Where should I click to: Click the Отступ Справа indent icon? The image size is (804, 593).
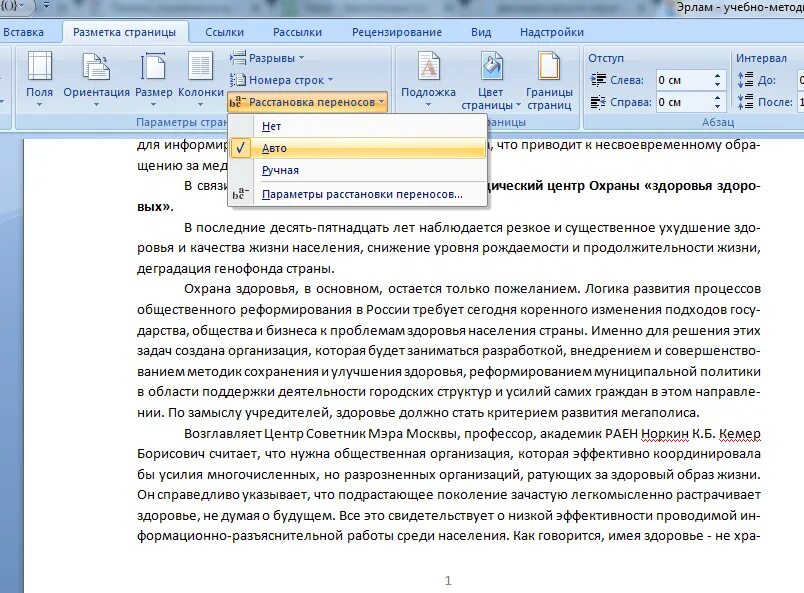point(598,102)
